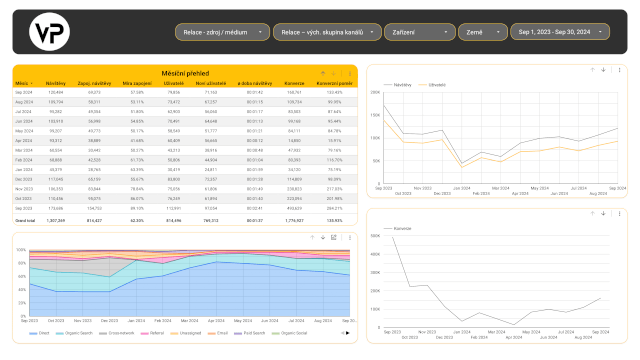
Task: Open the Zařízení dropdown filter
Action: pyautogui.click(x=420, y=32)
